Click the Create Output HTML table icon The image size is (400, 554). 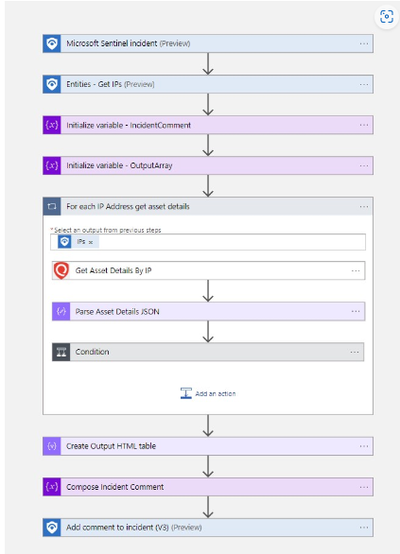pos(52,446)
